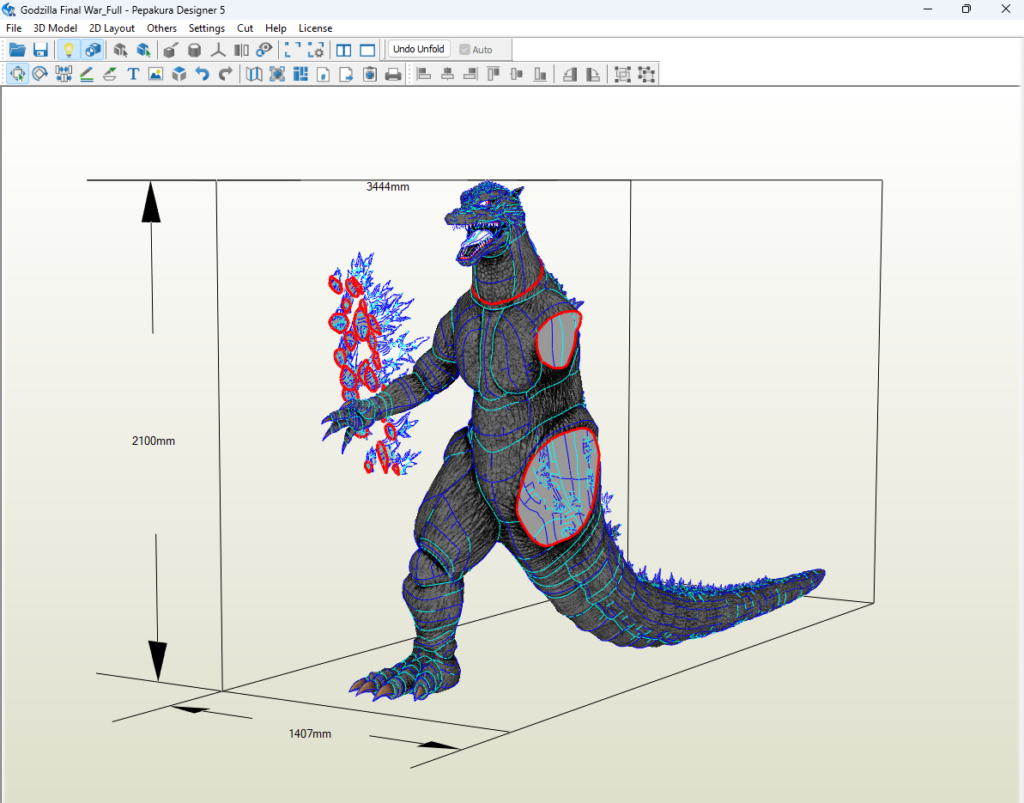
Task: Save the project with the floppy disk icon
Action: tap(41, 50)
